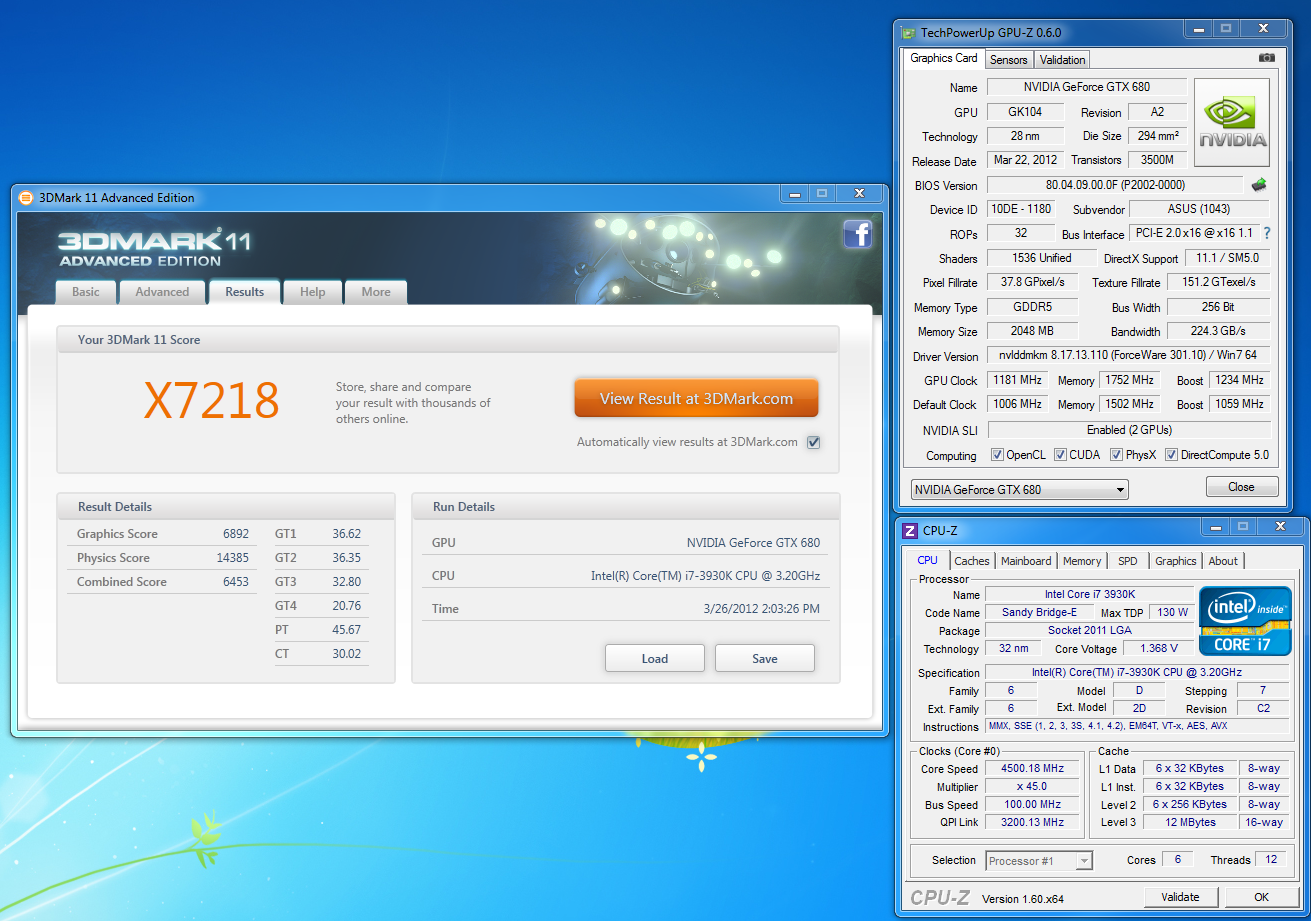This screenshot has height=921, width=1311.
Task: Switch to the Sensors tab in GPU-Z
Action: [1009, 60]
